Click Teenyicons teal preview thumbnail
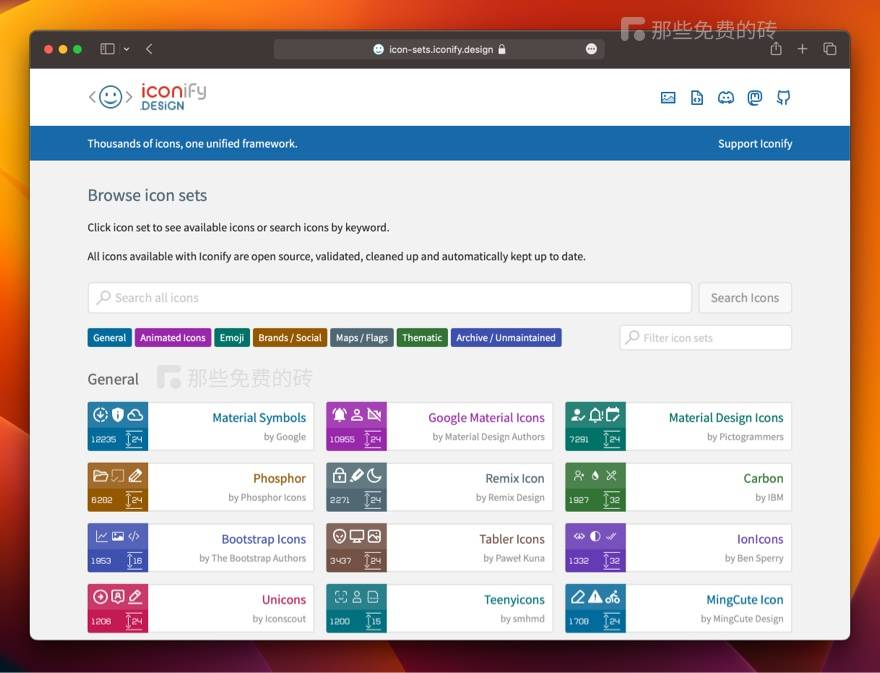 point(356,608)
